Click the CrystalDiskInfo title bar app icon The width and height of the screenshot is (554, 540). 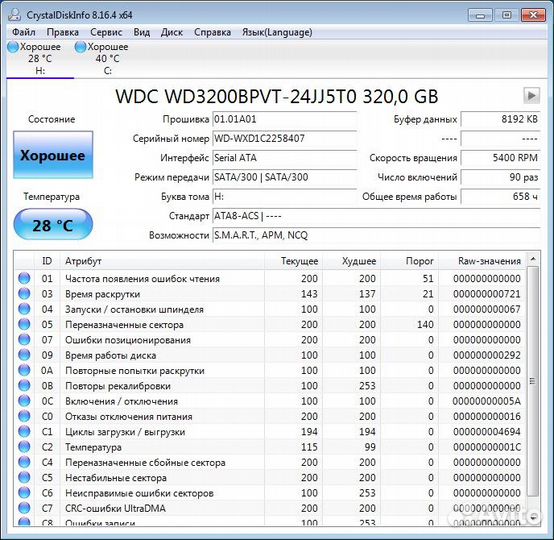point(15,14)
